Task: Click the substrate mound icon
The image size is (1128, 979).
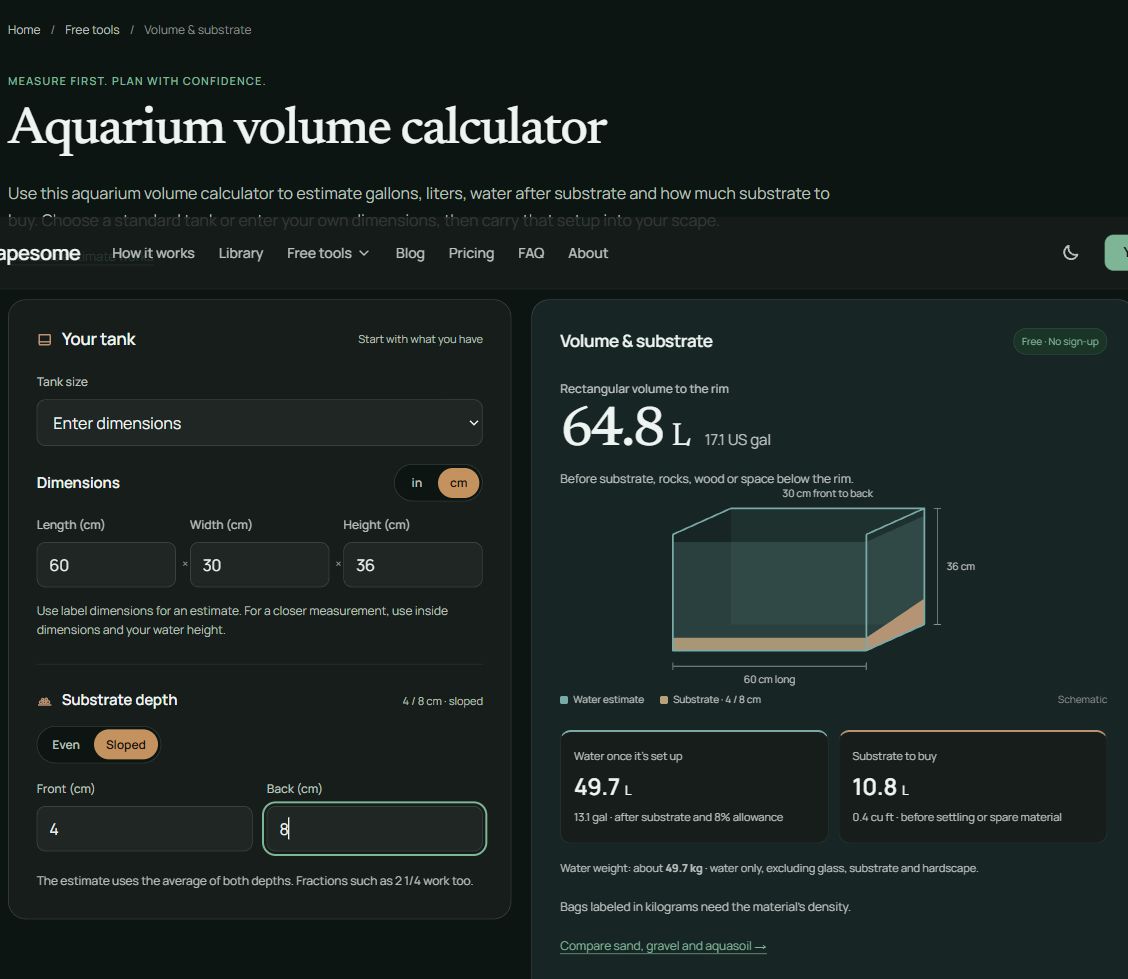Action: coord(45,701)
